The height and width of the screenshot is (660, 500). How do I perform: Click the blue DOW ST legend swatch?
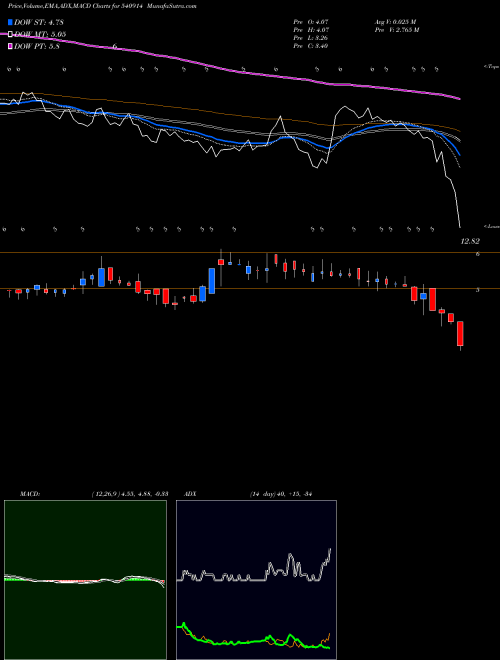(10, 22)
